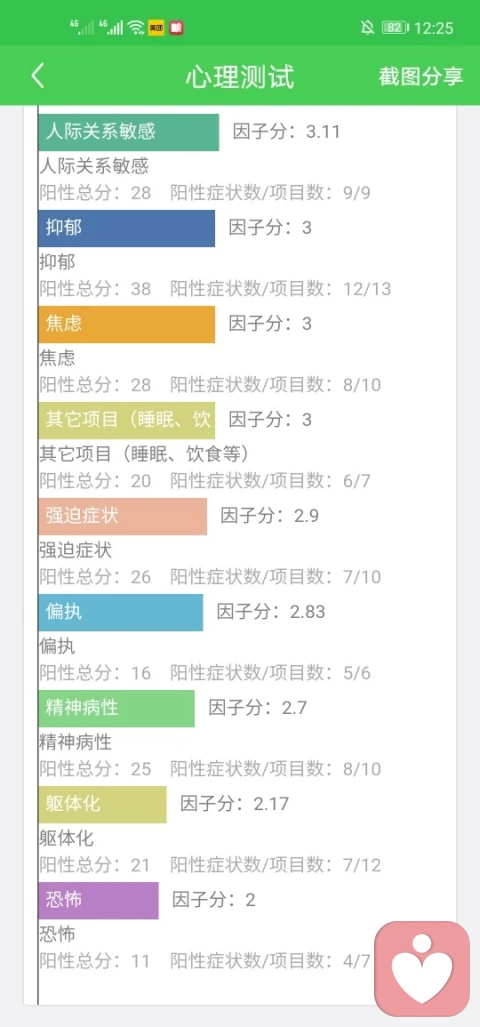Click the 截图分享 share button
Viewport: 480px width, 1027px height.
click(421, 76)
